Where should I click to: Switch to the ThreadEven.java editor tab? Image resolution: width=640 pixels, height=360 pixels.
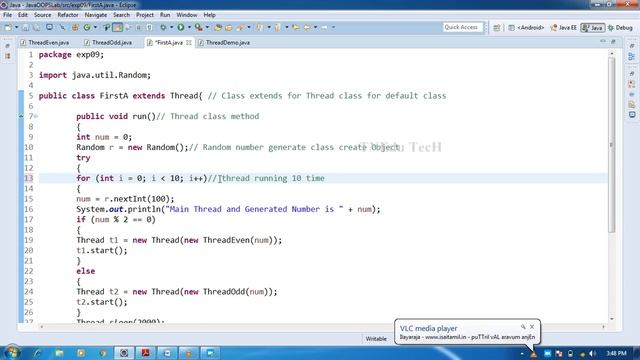pyautogui.click(x=45, y=42)
